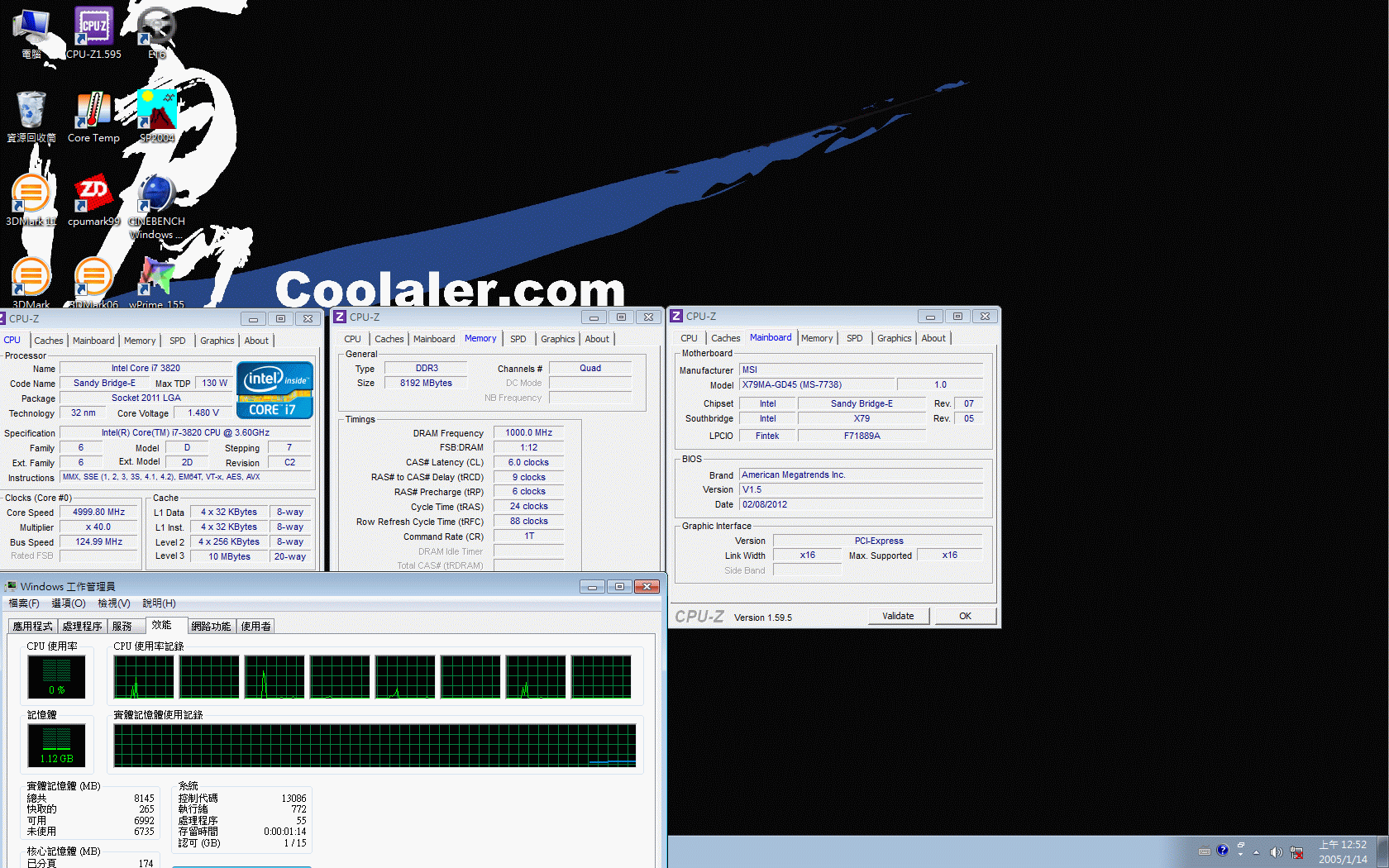Click CPU-Z Mainboard window title icon
The height and width of the screenshot is (868, 1389).
click(676, 316)
